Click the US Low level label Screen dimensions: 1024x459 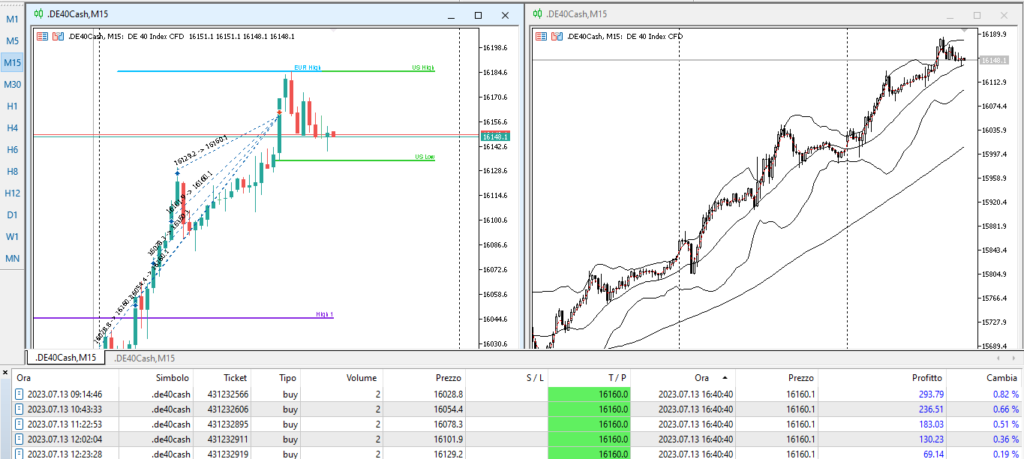424,157
